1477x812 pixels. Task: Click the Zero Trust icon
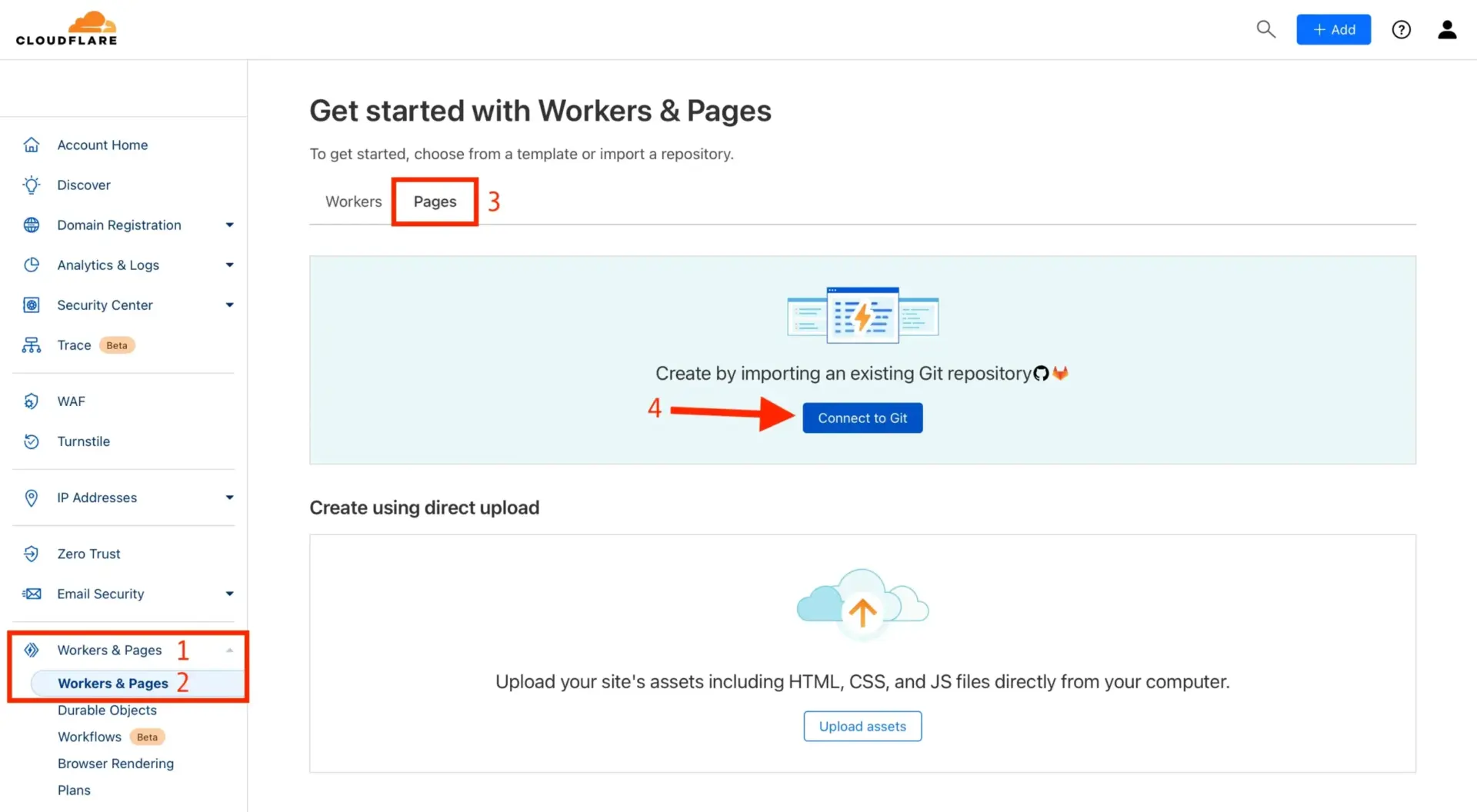[32, 554]
